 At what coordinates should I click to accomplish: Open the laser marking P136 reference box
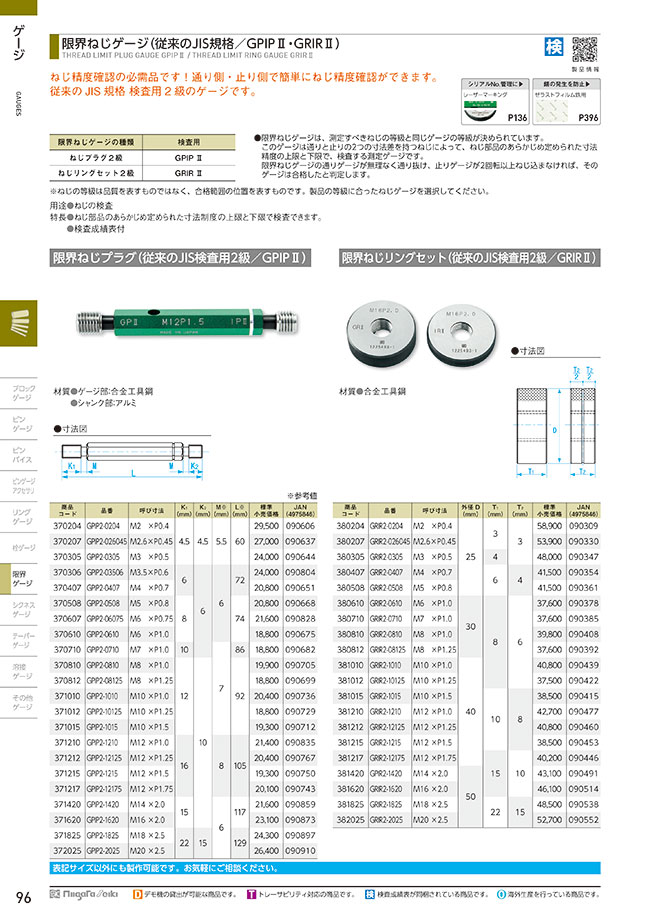[498, 104]
